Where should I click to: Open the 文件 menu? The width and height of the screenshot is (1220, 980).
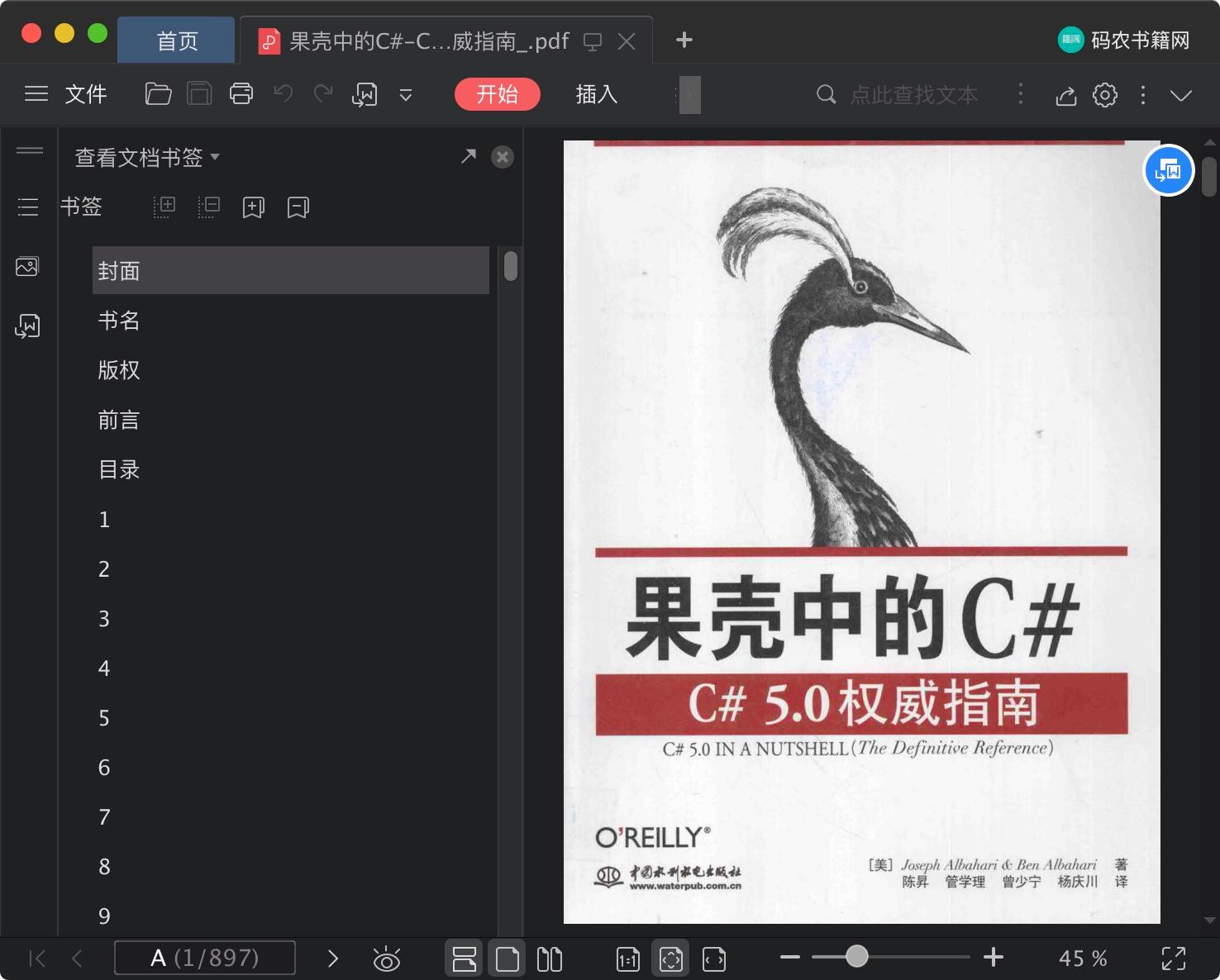pos(86,94)
